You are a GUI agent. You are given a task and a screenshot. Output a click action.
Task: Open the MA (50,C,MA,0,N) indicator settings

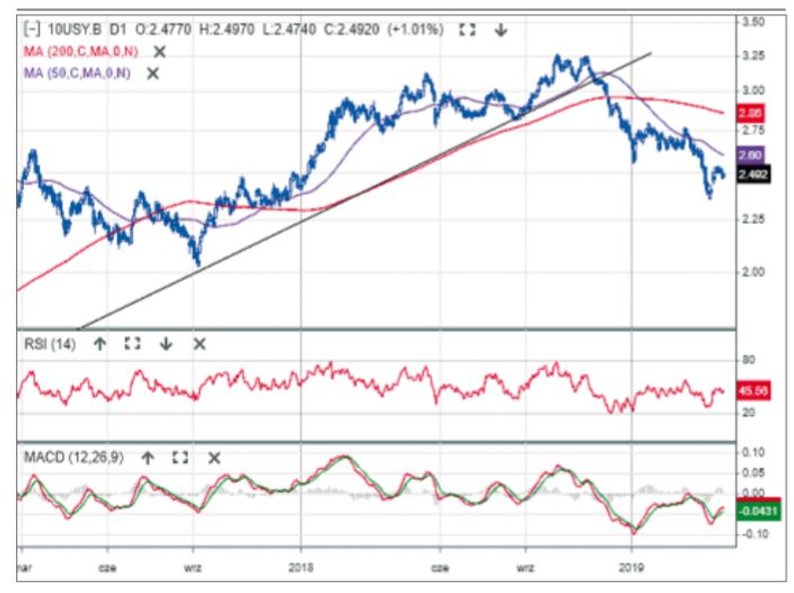coord(78,73)
